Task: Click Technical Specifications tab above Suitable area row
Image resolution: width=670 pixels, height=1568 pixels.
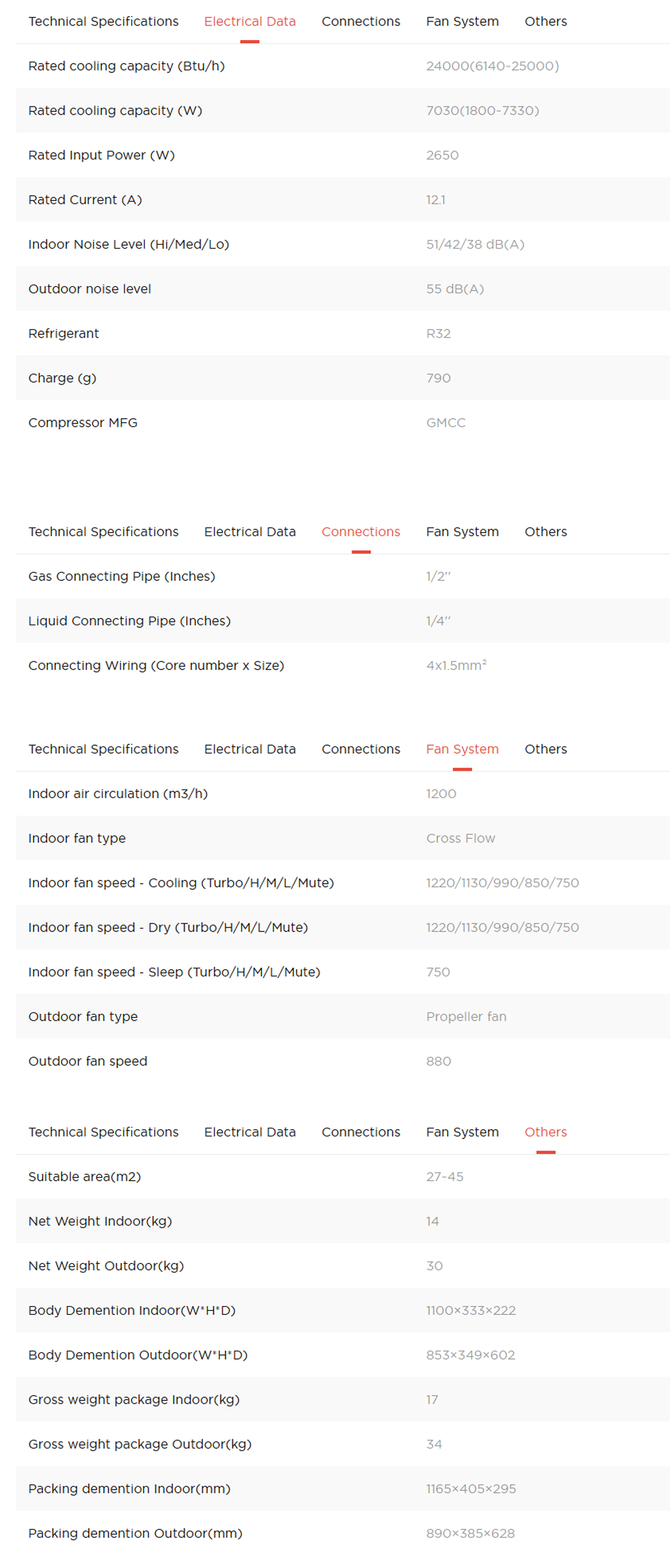Action: (x=103, y=1131)
